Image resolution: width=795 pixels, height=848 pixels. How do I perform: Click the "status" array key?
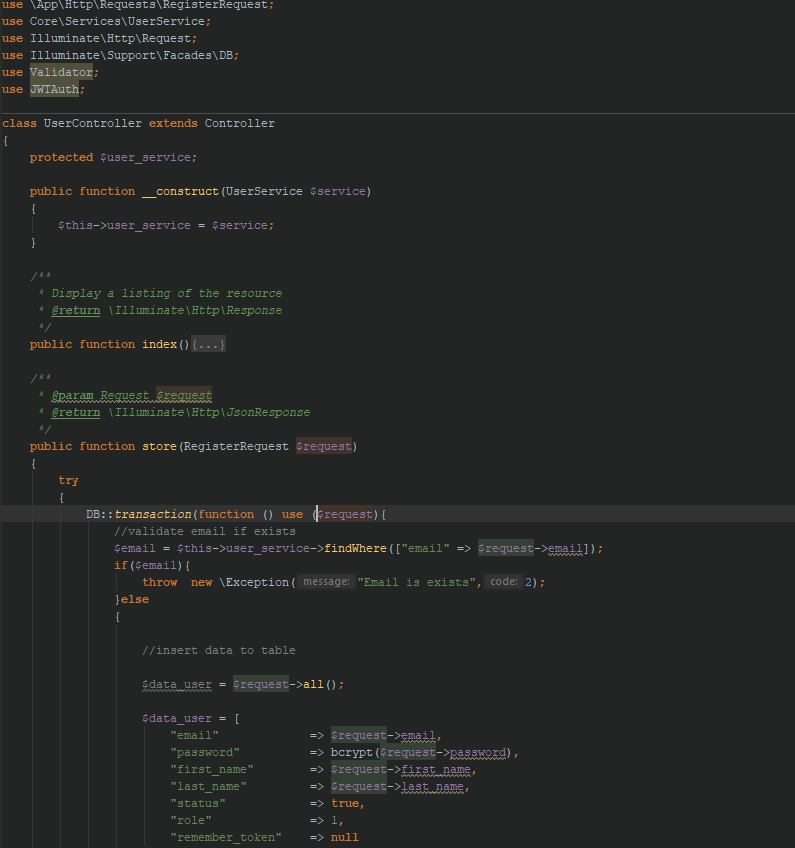click(198, 804)
